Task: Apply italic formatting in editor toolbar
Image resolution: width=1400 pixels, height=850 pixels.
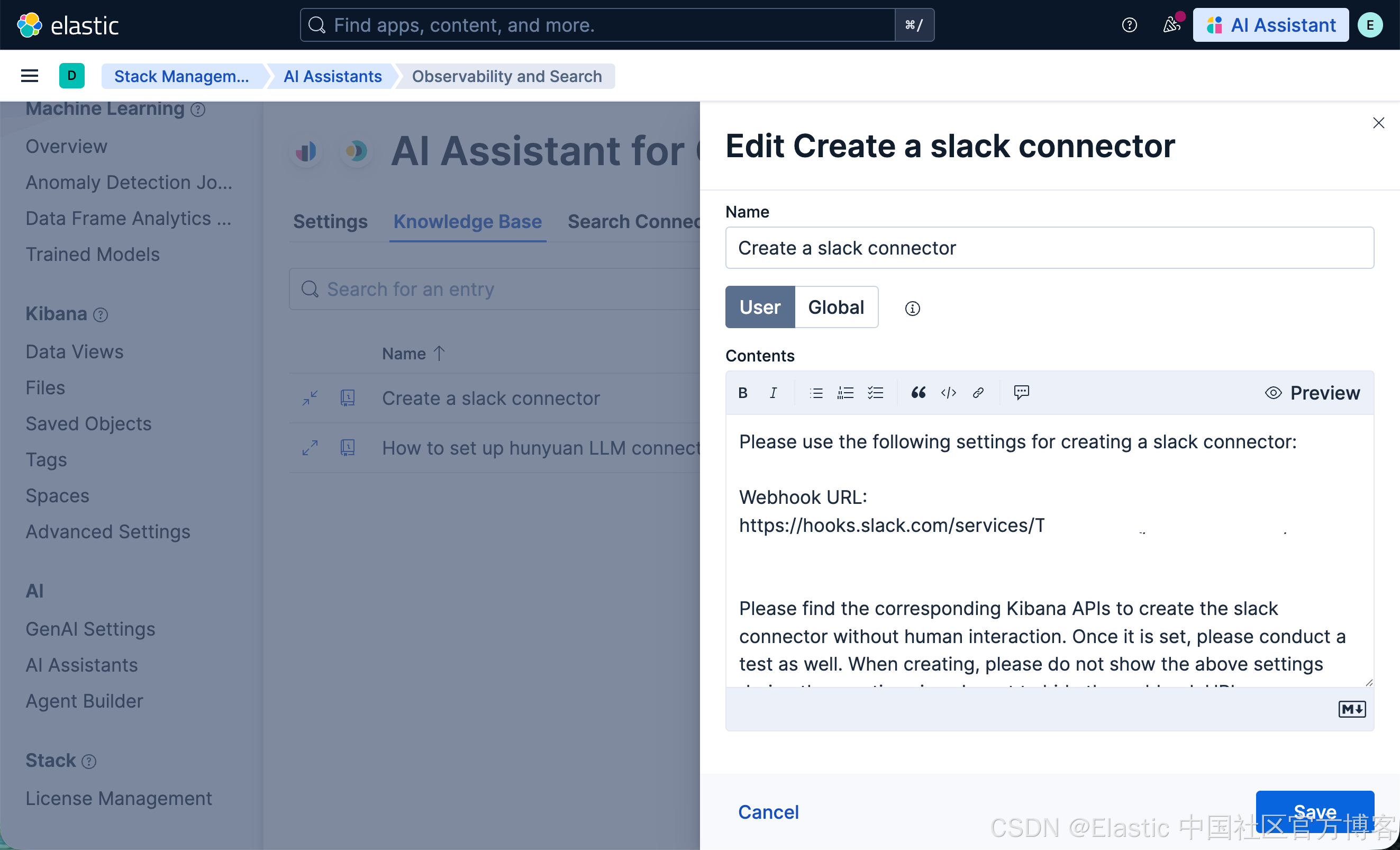Action: pyautogui.click(x=772, y=393)
